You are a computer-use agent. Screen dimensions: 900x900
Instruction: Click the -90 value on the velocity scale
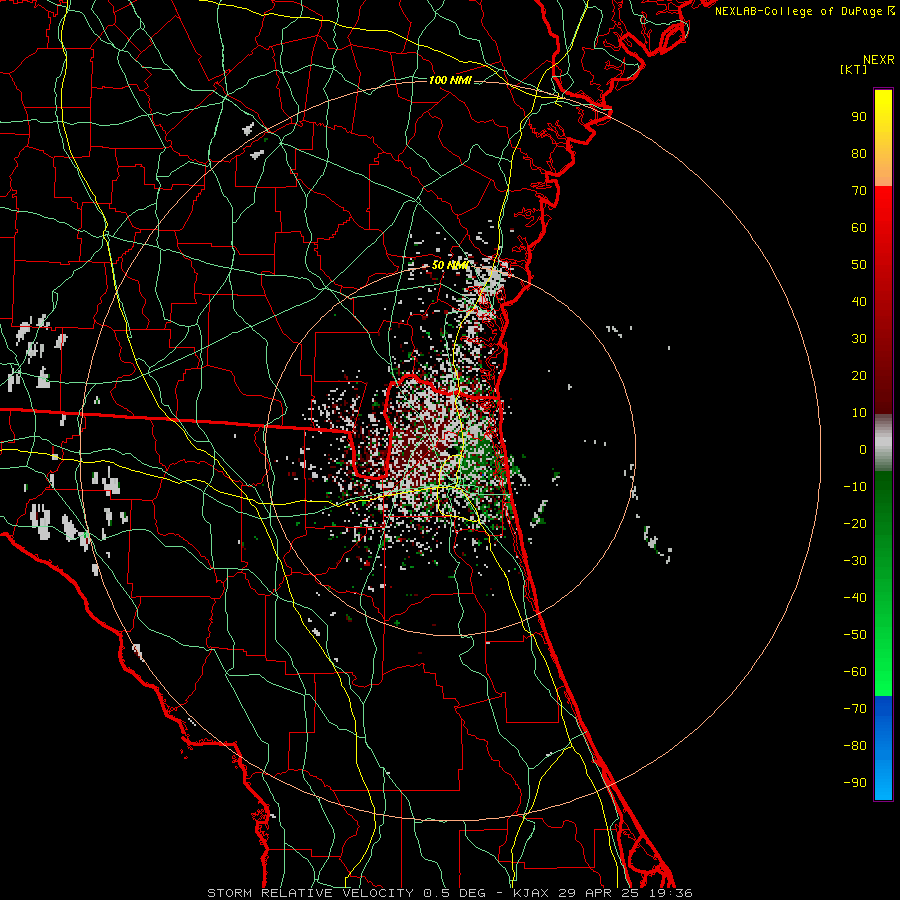point(855,783)
